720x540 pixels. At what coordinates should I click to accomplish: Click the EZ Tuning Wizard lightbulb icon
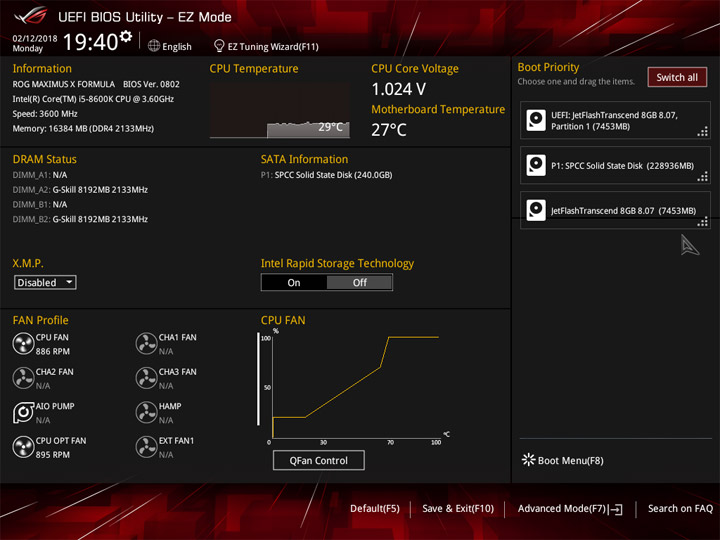219,46
